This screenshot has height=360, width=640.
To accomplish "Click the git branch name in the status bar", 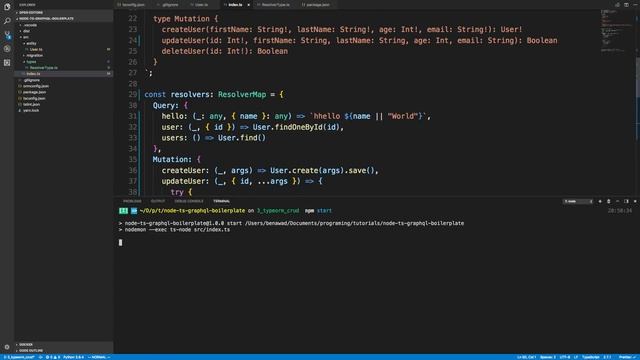I will [x=19, y=357].
